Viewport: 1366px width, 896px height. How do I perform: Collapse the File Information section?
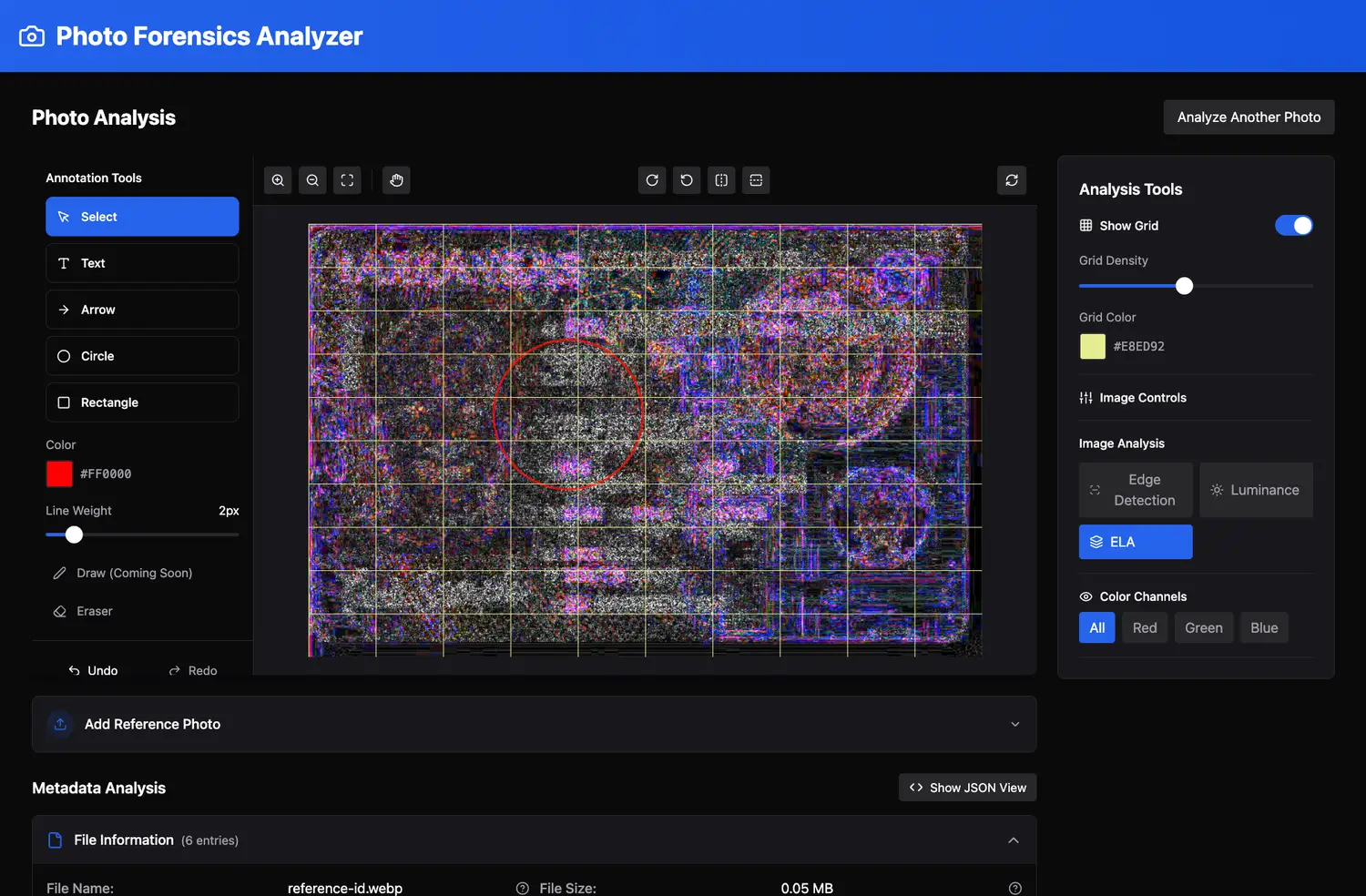coord(1013,840)
